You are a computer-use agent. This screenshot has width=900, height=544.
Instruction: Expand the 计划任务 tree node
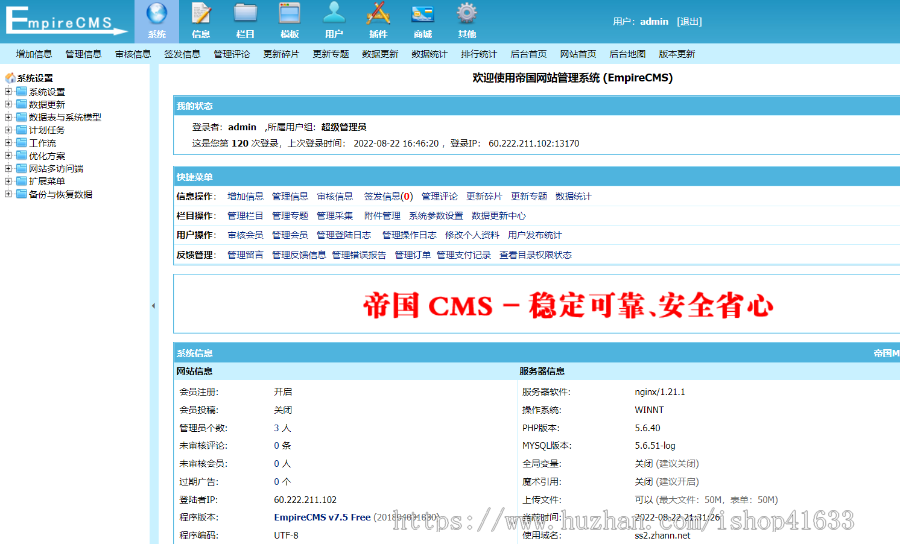tap(8, 130)
